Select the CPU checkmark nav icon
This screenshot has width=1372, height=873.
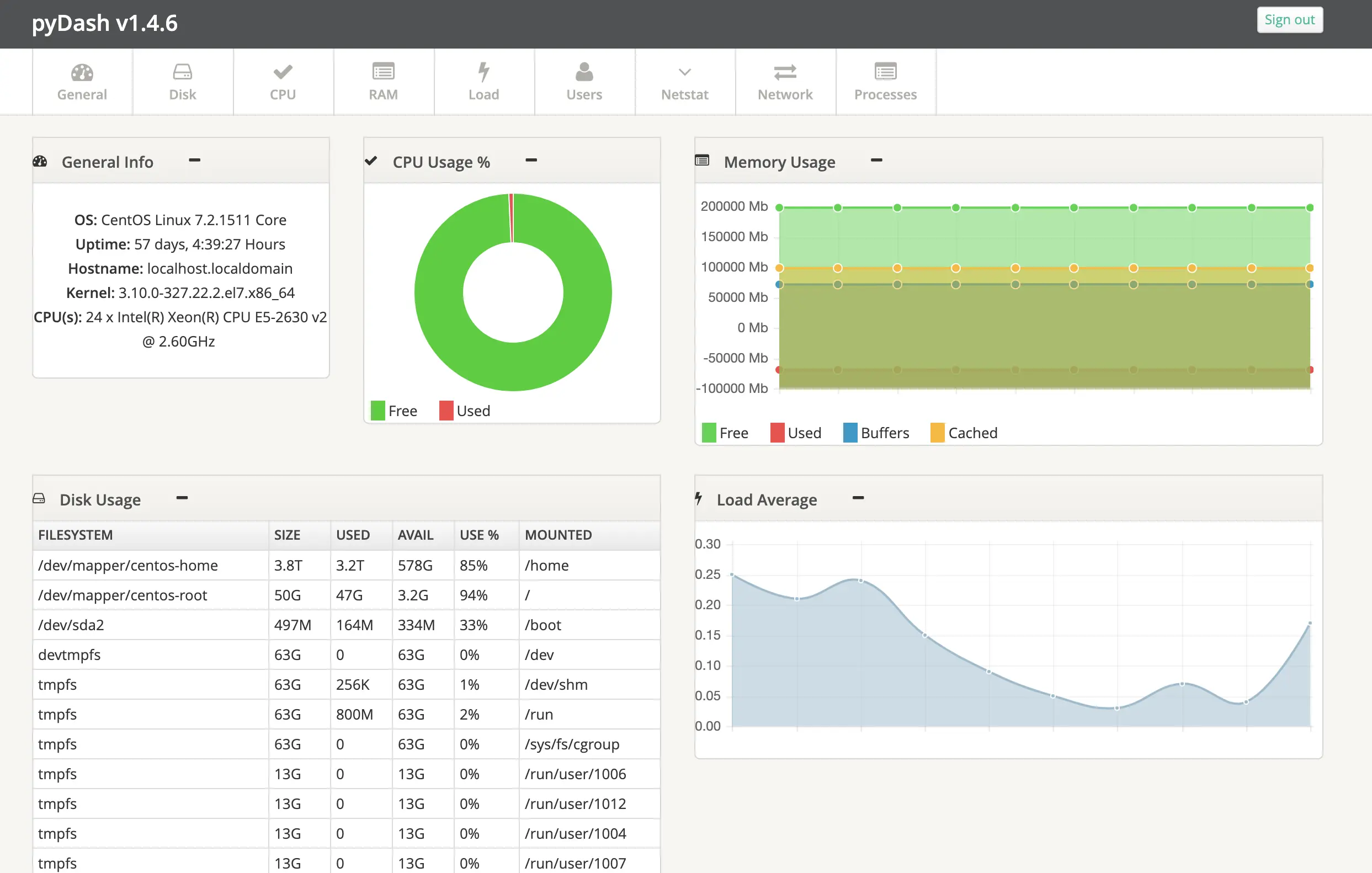283,72
